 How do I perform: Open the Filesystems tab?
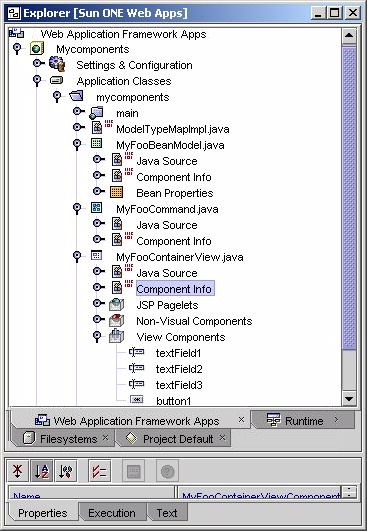tap(63, 439)
